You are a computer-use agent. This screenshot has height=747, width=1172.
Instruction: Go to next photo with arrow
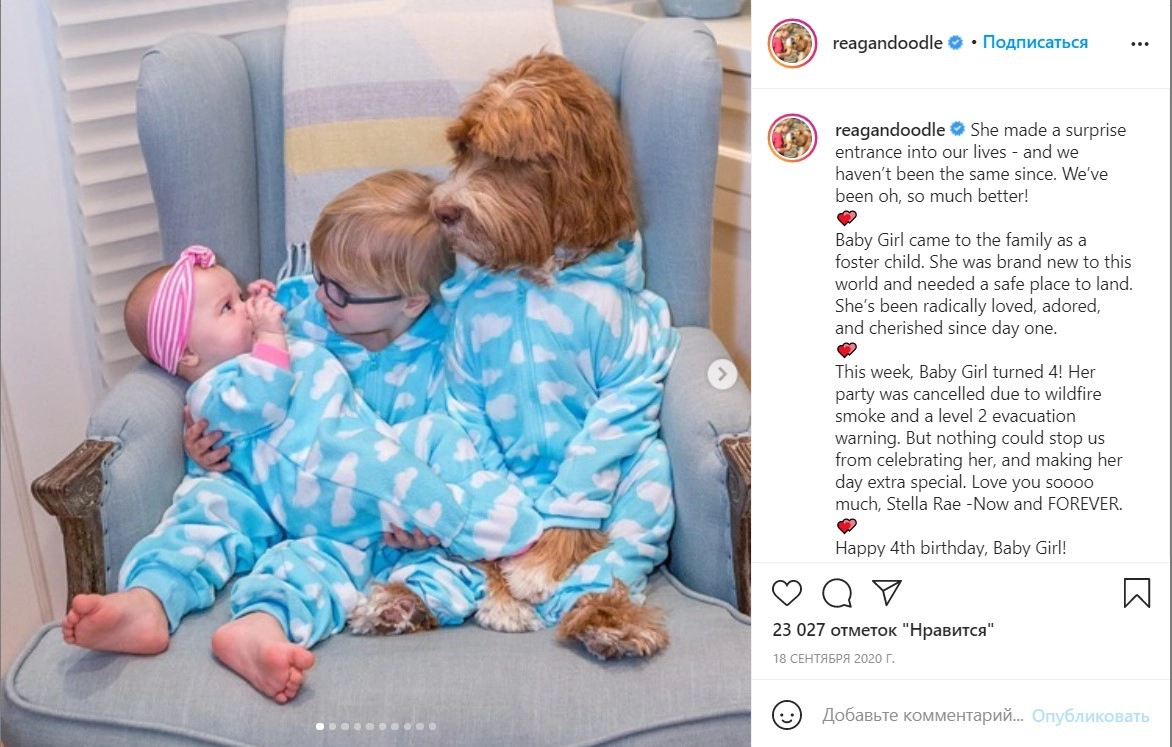tap(722, 374)
